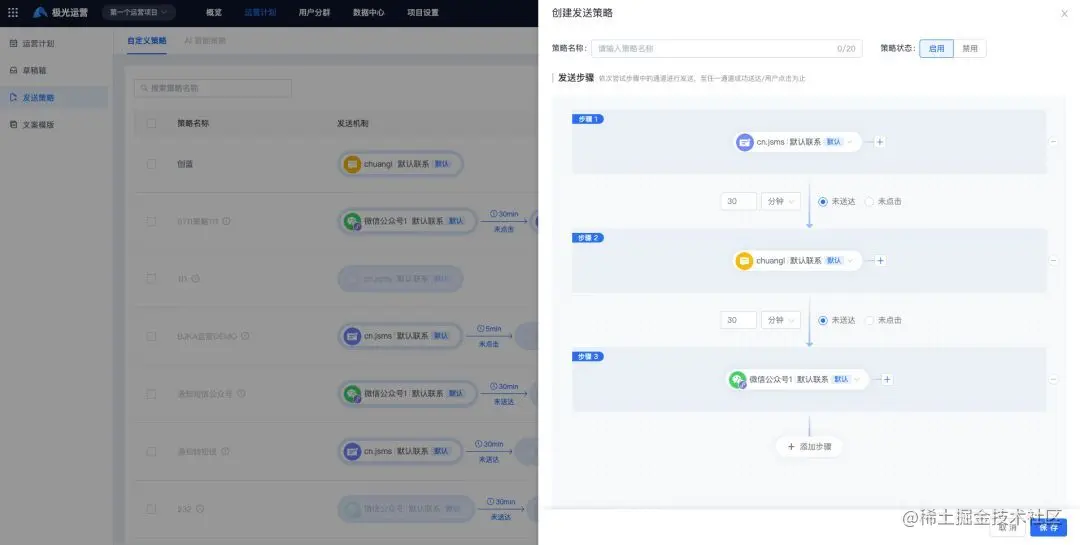Image resolution: width=1080 pixels, height=545 pixels.
Task: Click the cn.jsms SMS channel icon in step 1
Action: coord(745,142)
